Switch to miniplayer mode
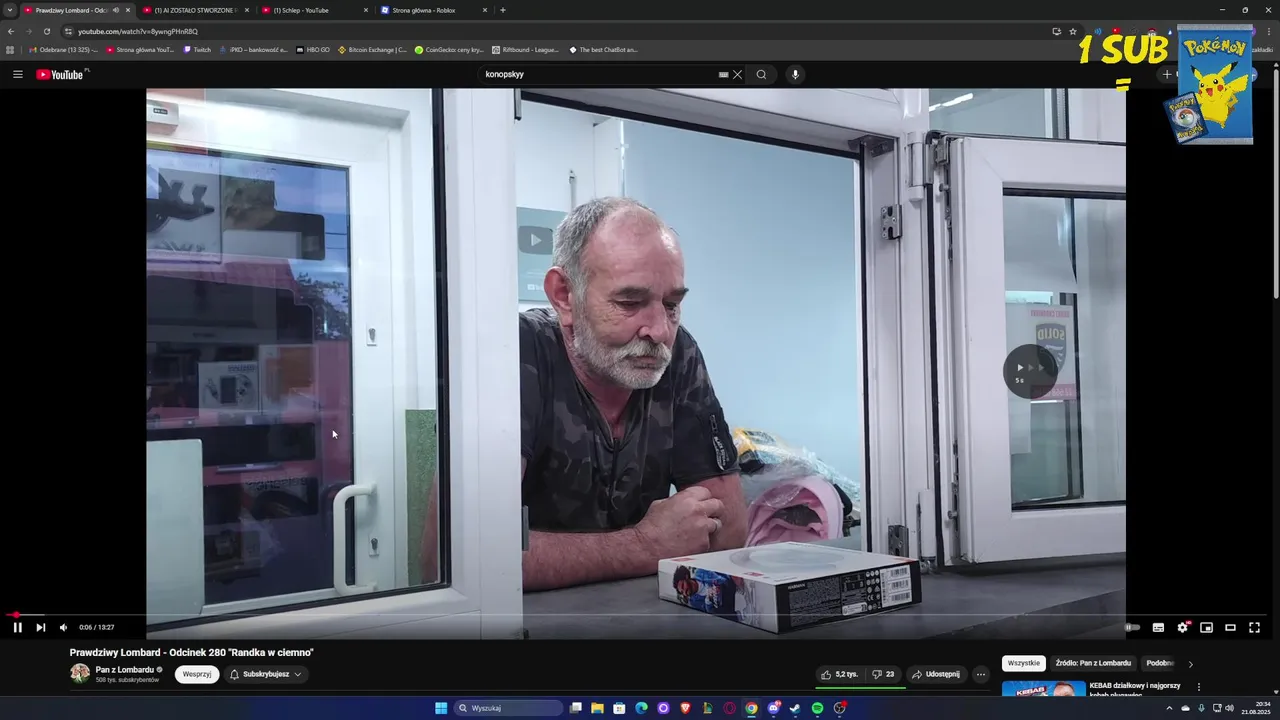The width and height of the screenshot is (1280, 720). tap(1206, 628)
